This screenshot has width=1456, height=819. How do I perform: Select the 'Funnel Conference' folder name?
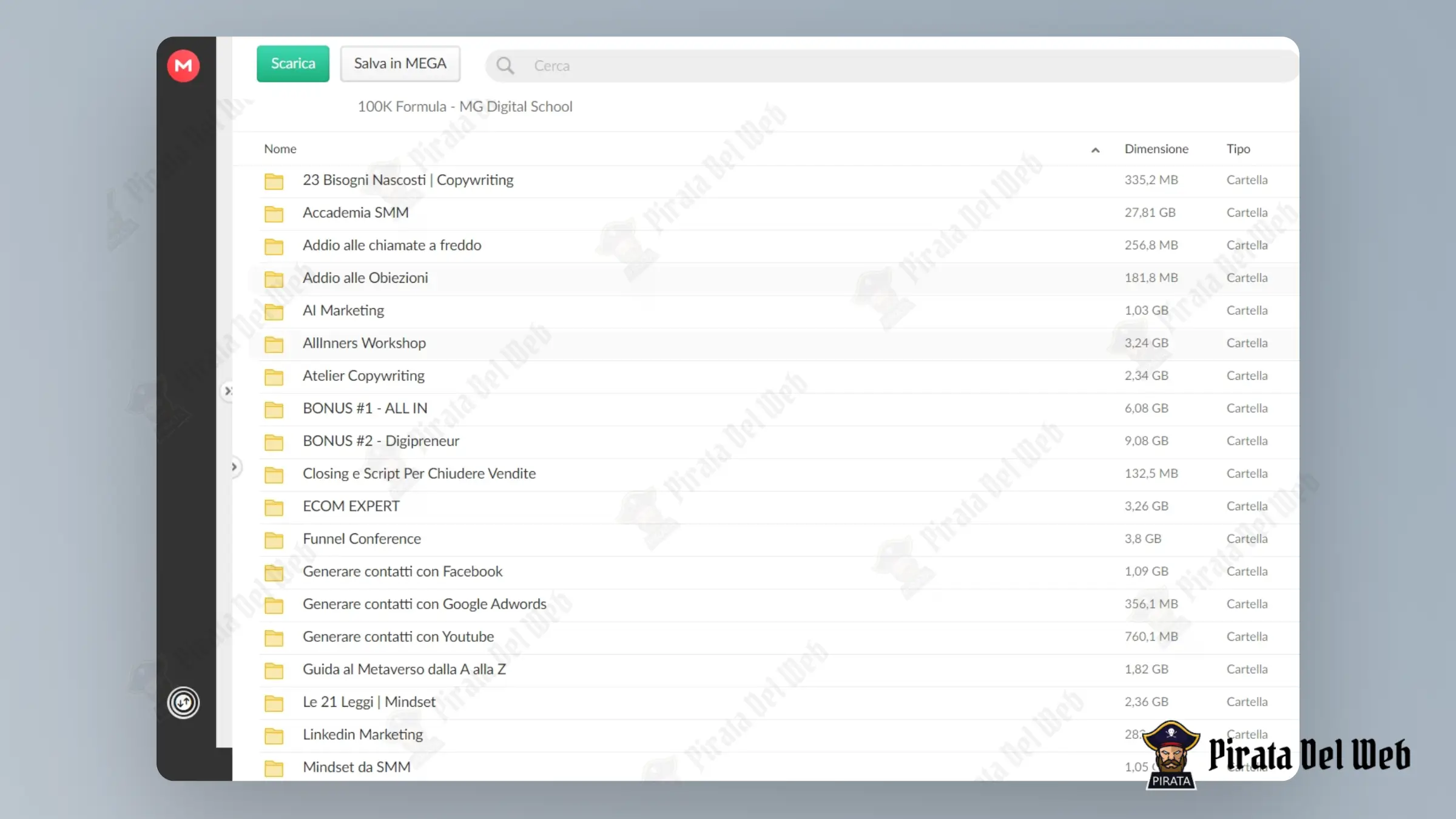(x=362, y=539)
